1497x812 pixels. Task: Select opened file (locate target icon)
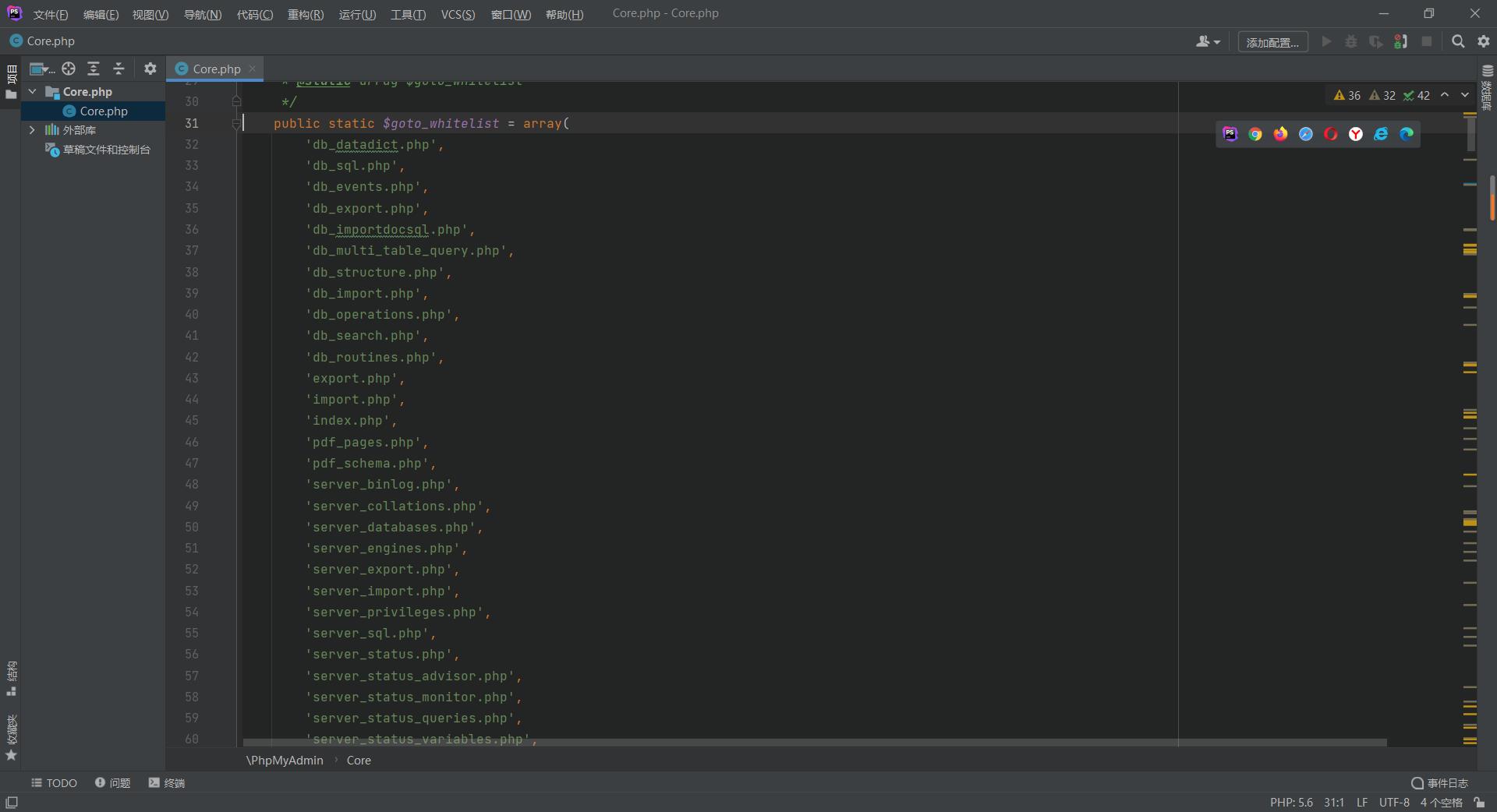(69, 69)
